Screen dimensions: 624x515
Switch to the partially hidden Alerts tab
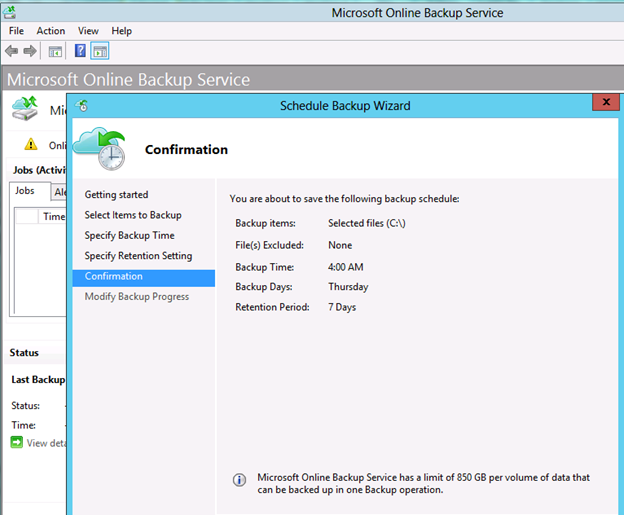point(59,192)
